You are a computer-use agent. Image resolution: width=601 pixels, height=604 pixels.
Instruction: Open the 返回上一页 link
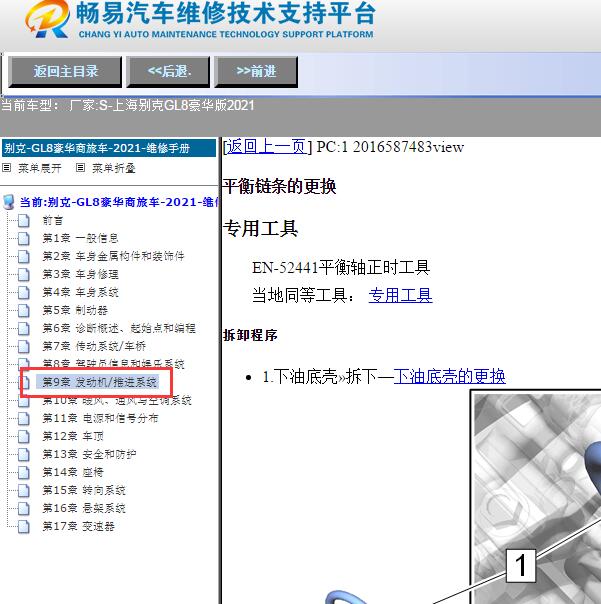pos(267,147)
